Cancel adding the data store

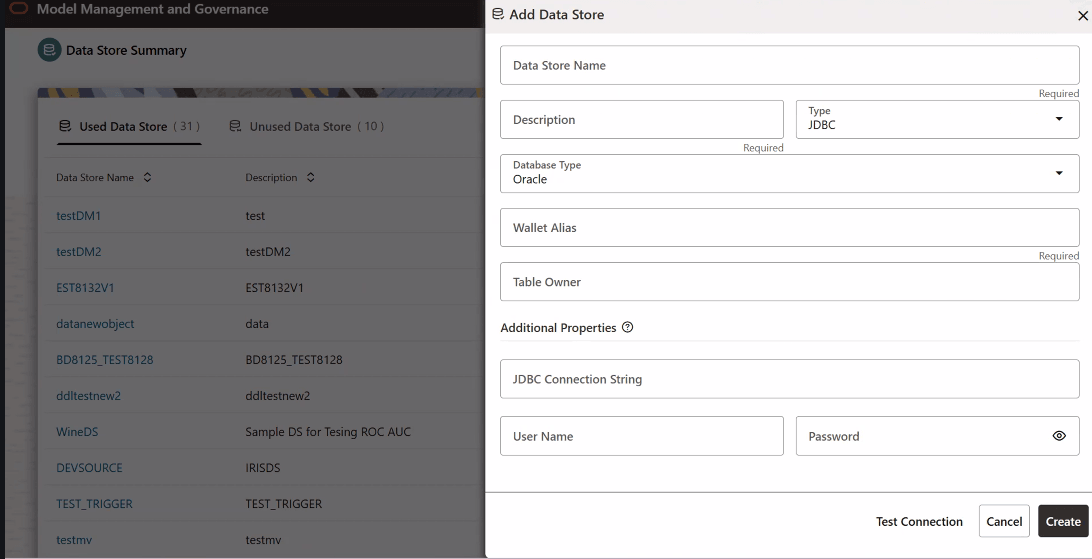[x=1004, y=521]
